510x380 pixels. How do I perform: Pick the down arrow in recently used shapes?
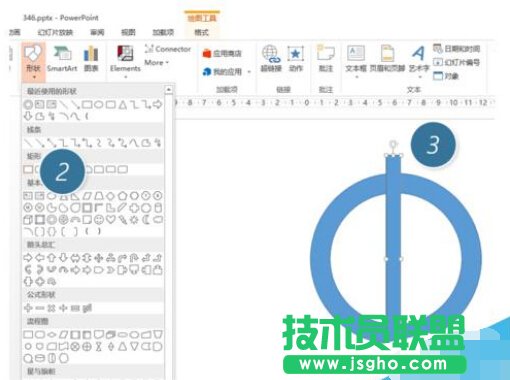coord(28,116)
